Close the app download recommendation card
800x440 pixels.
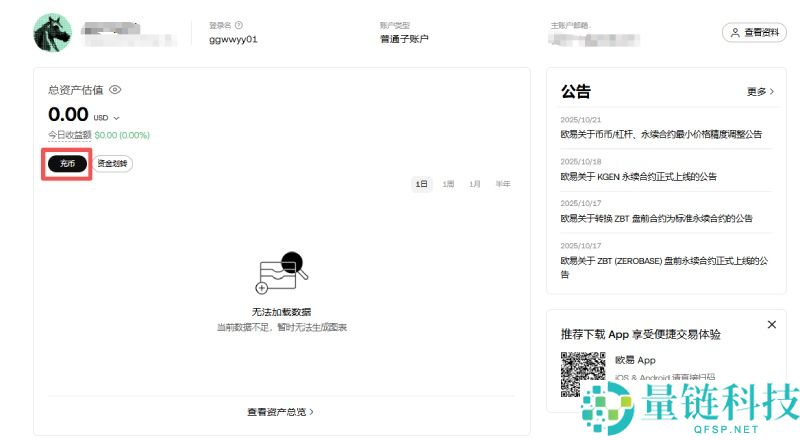772,325
